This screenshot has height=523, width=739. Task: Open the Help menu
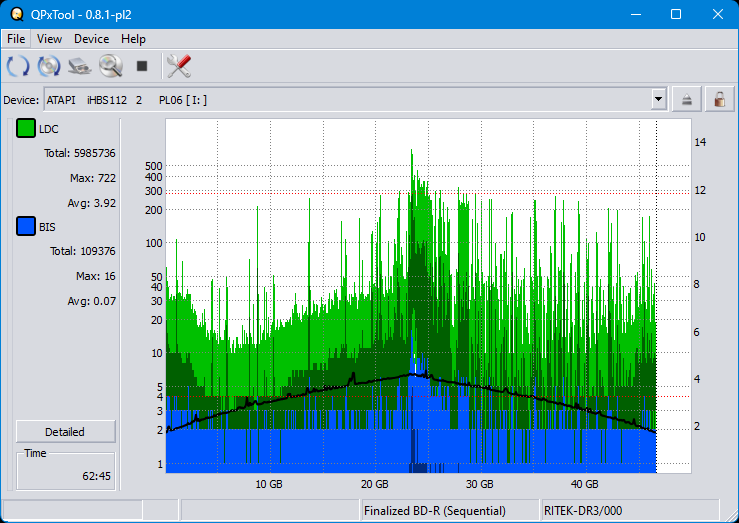[133, 39]
